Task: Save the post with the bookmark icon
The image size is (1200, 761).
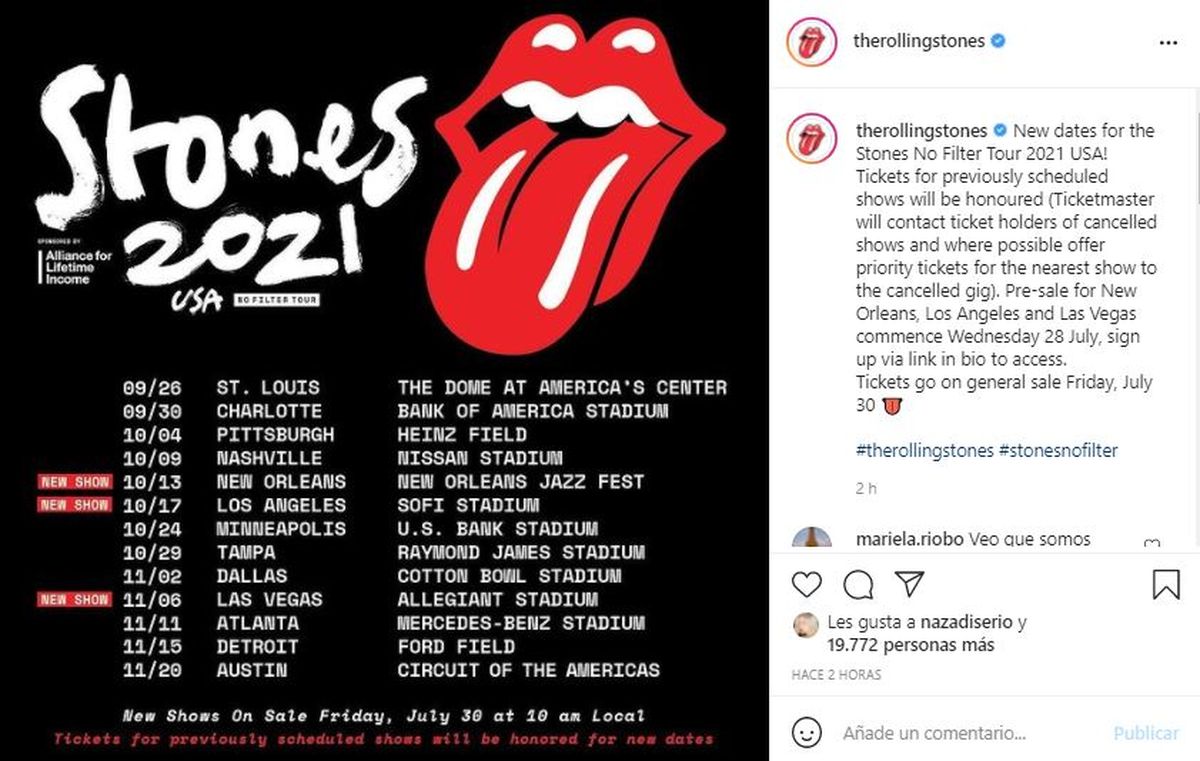Action: (x=1166, y=584)
